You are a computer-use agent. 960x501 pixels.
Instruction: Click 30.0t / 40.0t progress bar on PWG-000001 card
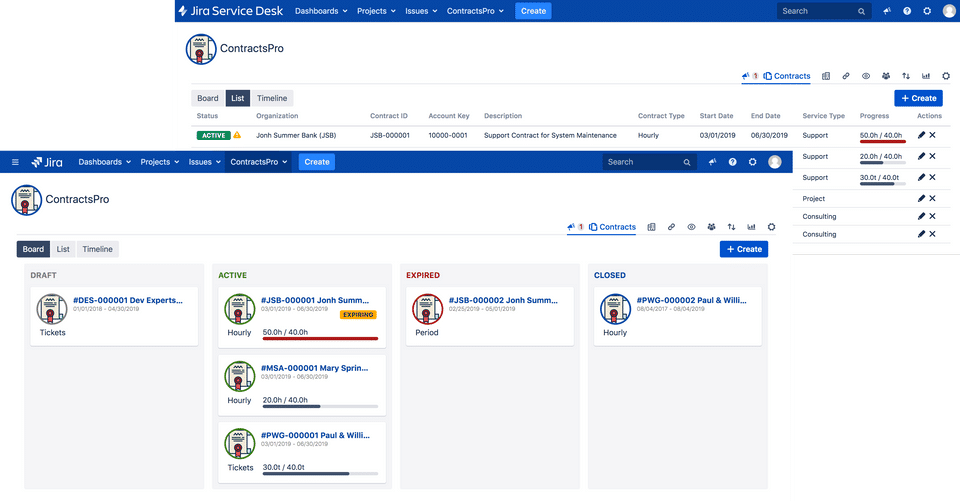320,473
